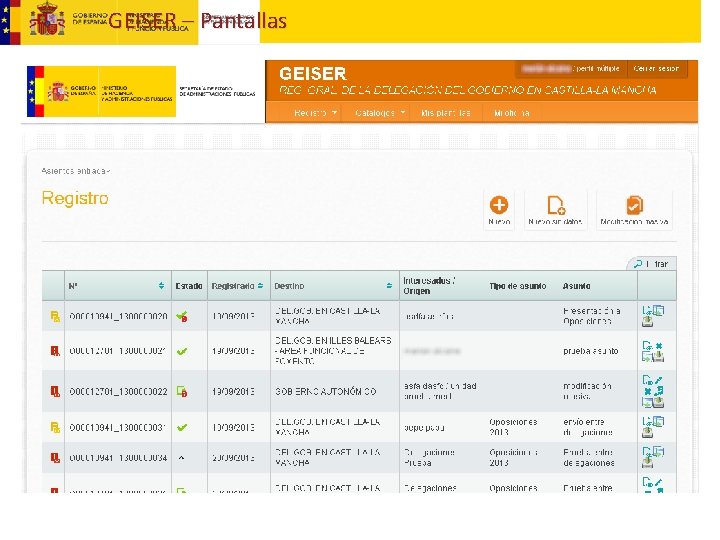Click prueba asunto cell
The height and width of the screenshot is (540, 720).
pos(591,351)
